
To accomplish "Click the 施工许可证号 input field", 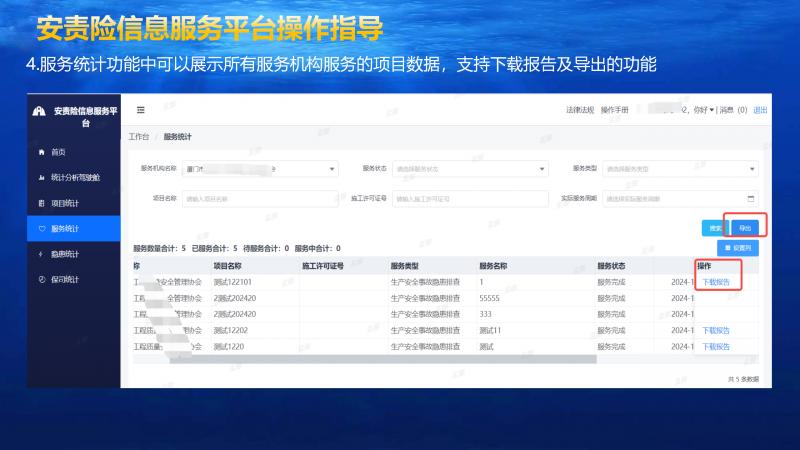I will [470, 199].
